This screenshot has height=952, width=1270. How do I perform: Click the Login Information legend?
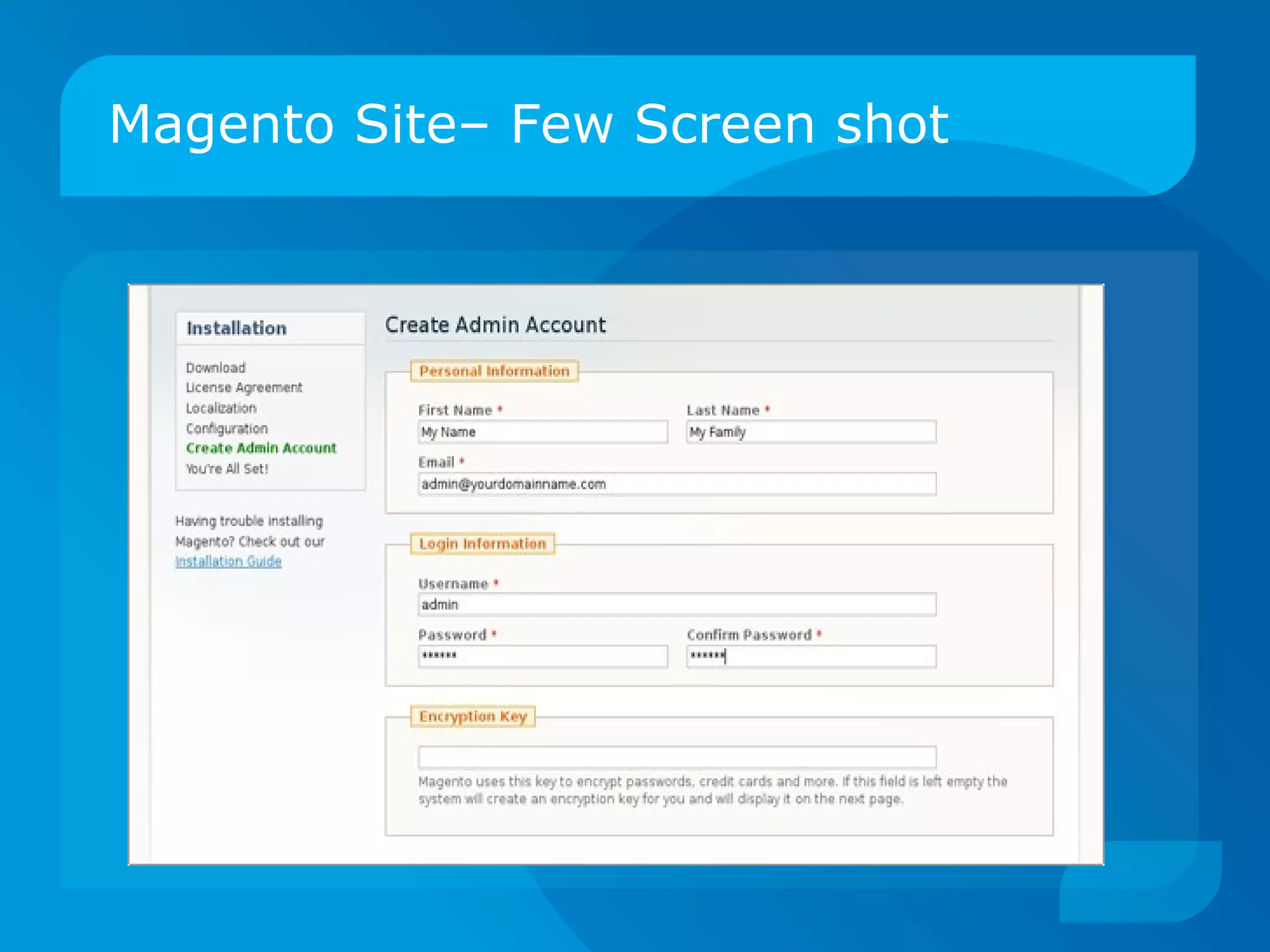click(482, 544)
